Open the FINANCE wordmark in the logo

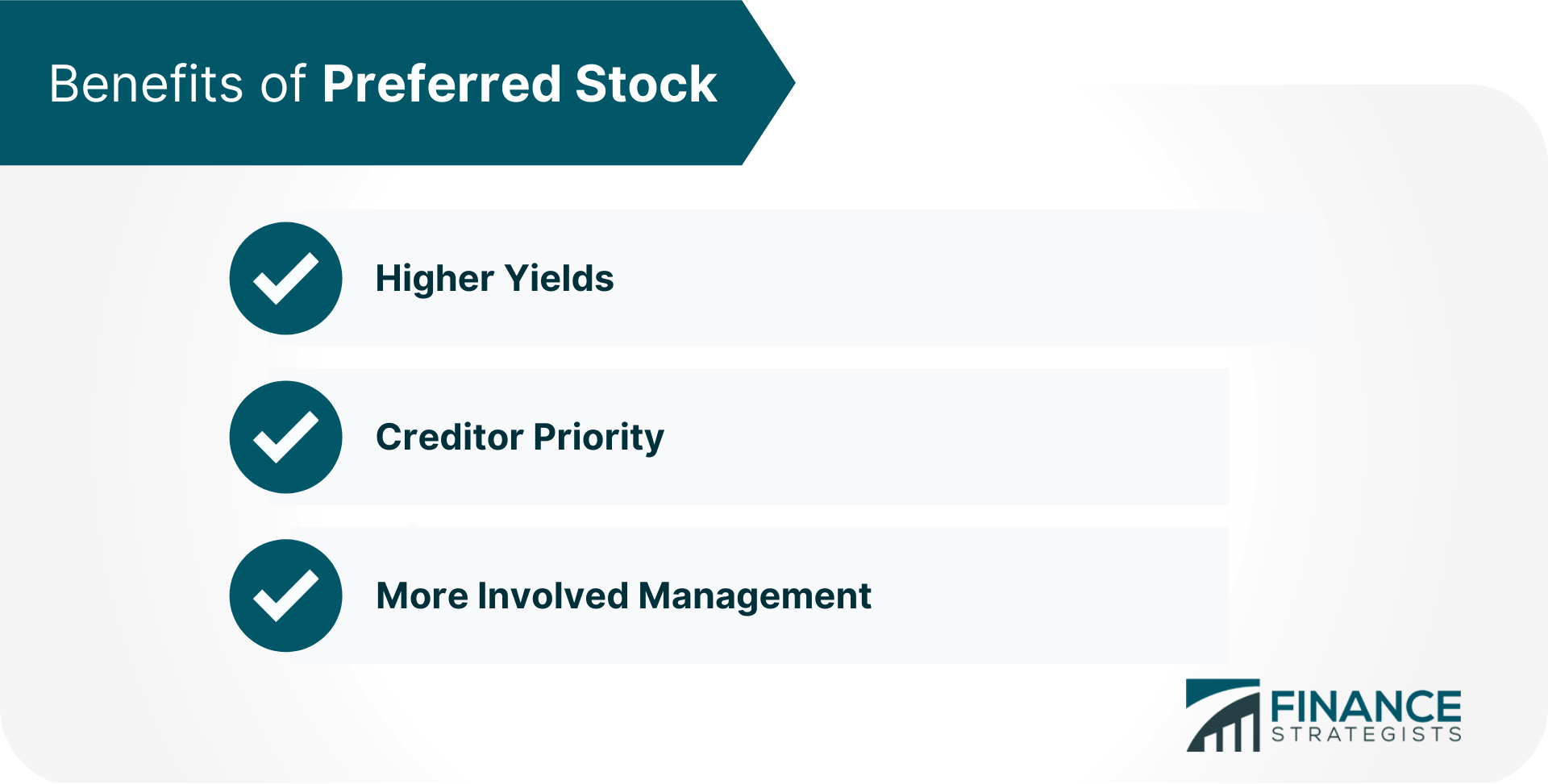pyautogui.click(x=1366, y=707)
